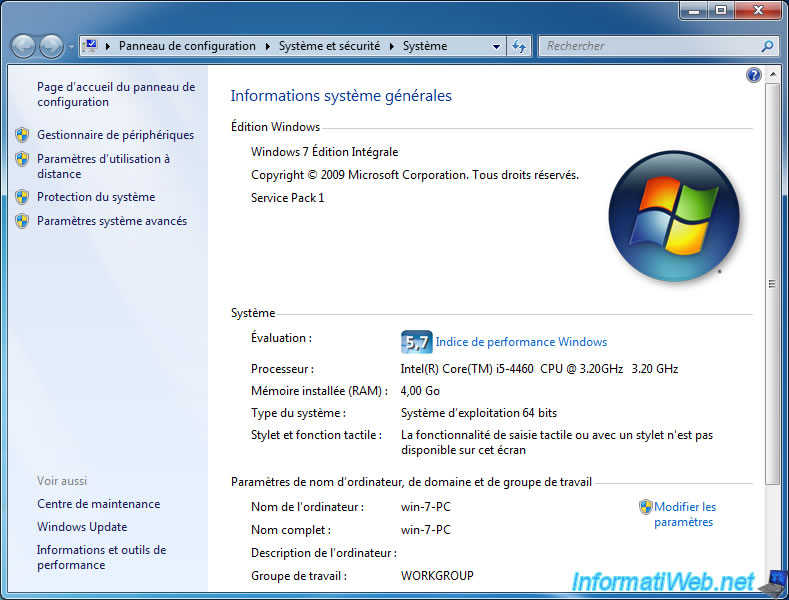Image resolution: width=789 pixels, height=600 pixels.
Task: Open Système et sécurité breadcrumb
Action: point(330,46)
